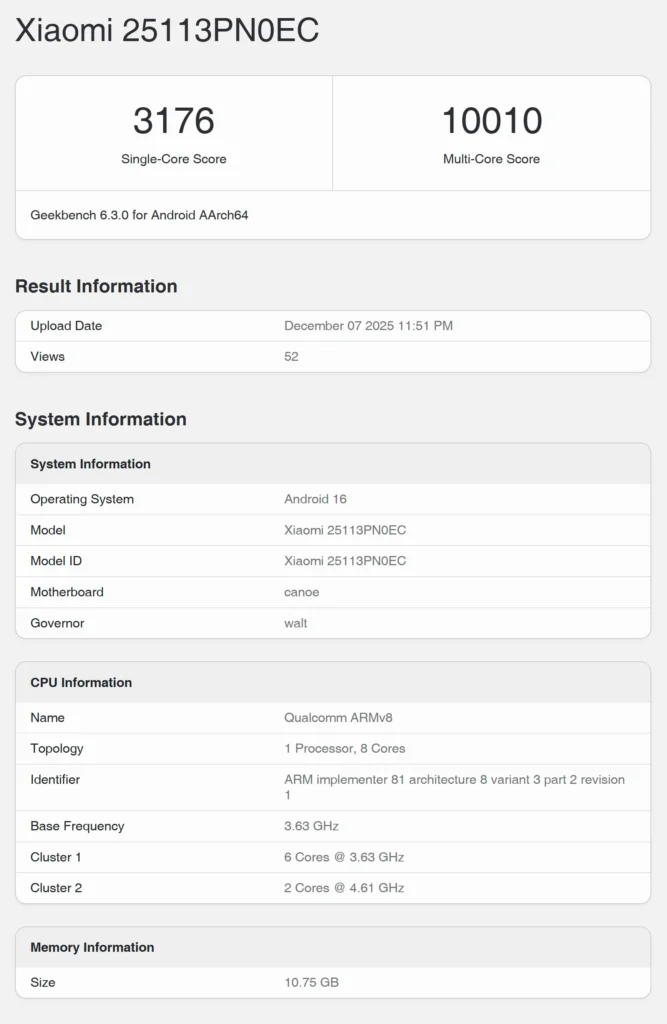Click the Views count value 52
The width and height of the screenshot is (667, 1024).
[291, 357]
